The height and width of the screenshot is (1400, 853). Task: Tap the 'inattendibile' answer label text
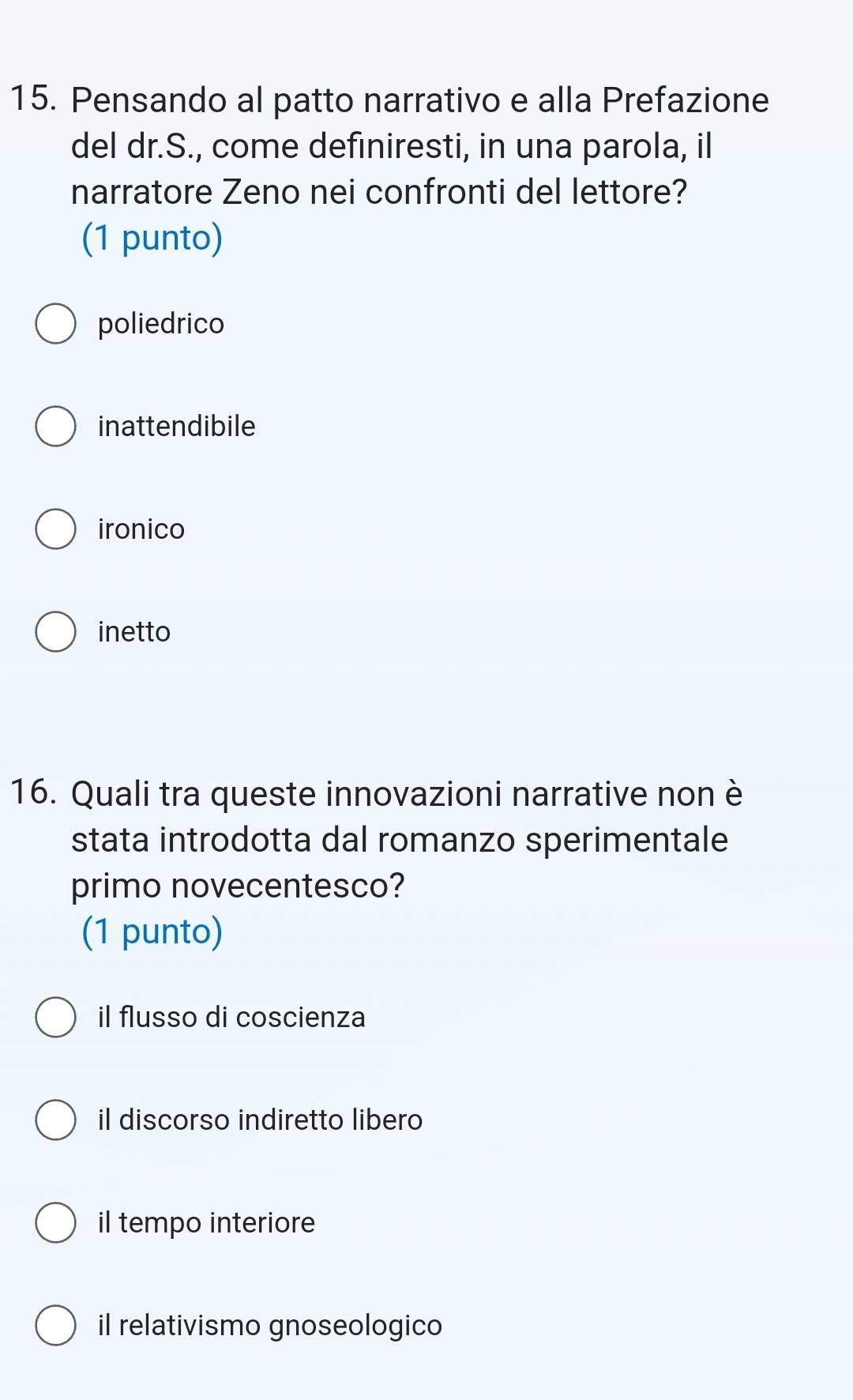177,427
